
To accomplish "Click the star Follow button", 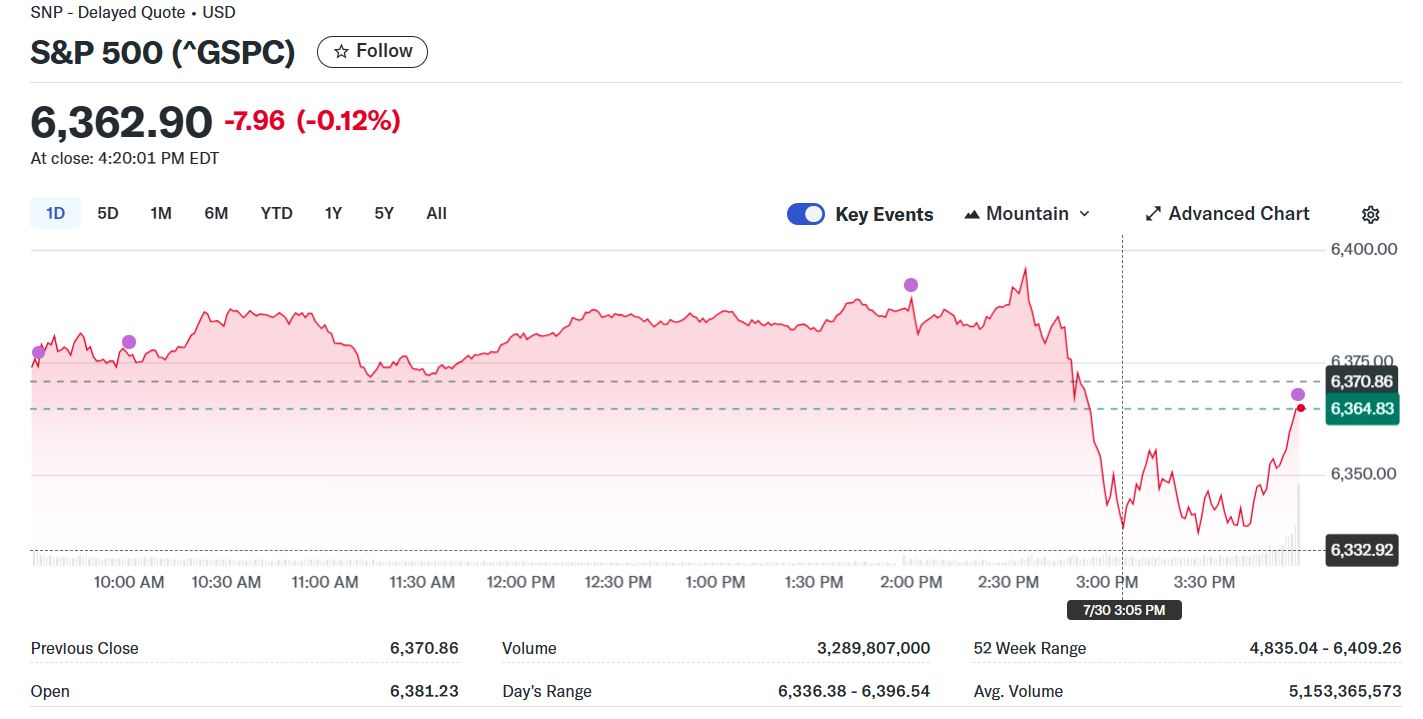I will pos(372,51).
